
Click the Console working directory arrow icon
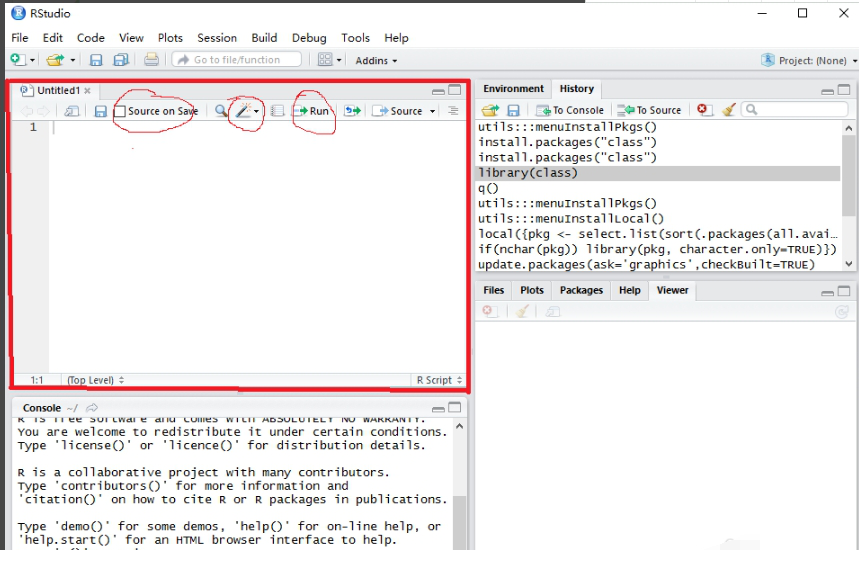pyautogui.click(x=92, y=408)
